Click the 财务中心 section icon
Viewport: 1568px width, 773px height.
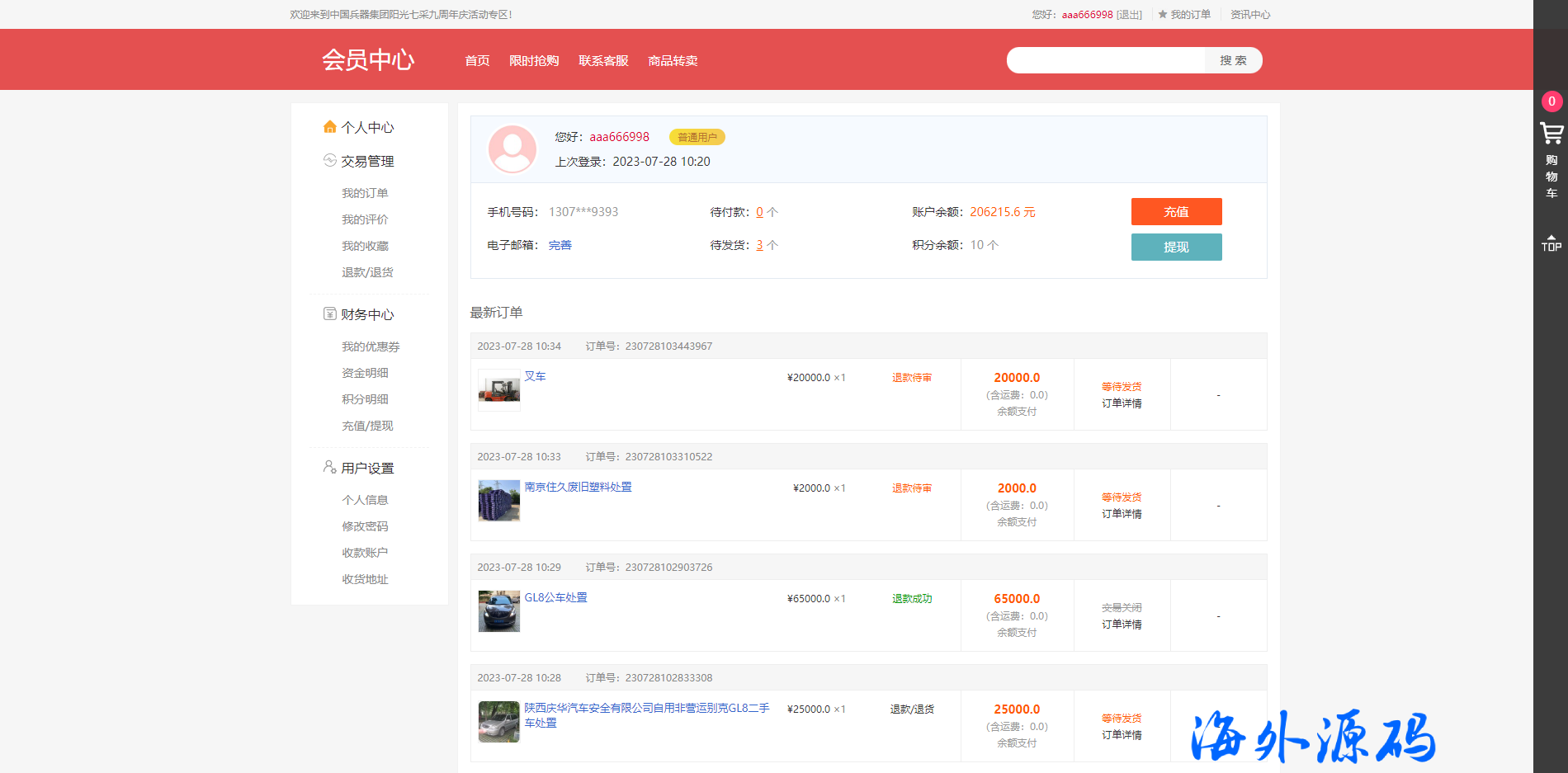pyautogui.click(x=330, y=314)
